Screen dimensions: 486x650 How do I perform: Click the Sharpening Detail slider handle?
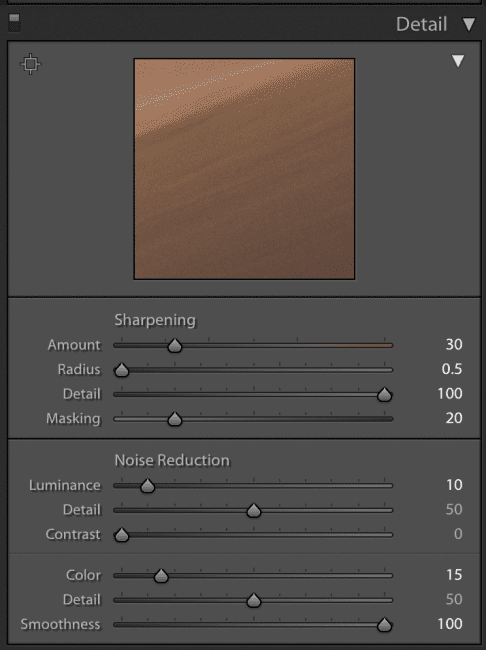[x=384, y=394]
